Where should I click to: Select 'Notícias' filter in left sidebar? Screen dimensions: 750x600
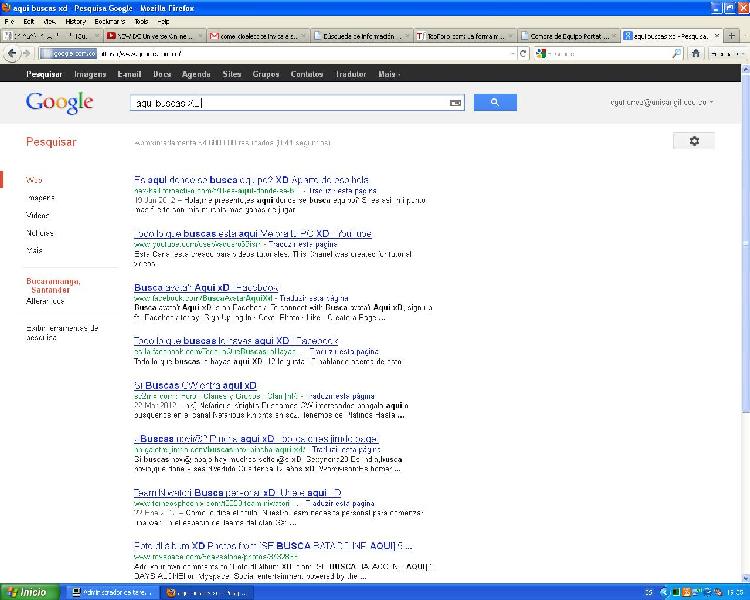(x=40, y=233)
